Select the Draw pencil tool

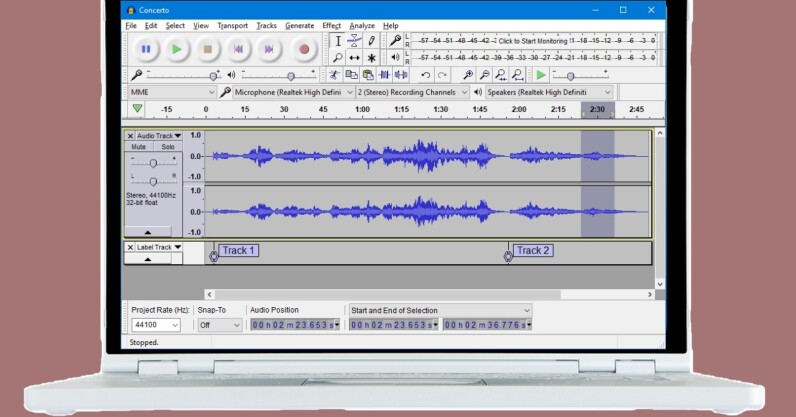(x=371, y=41)
